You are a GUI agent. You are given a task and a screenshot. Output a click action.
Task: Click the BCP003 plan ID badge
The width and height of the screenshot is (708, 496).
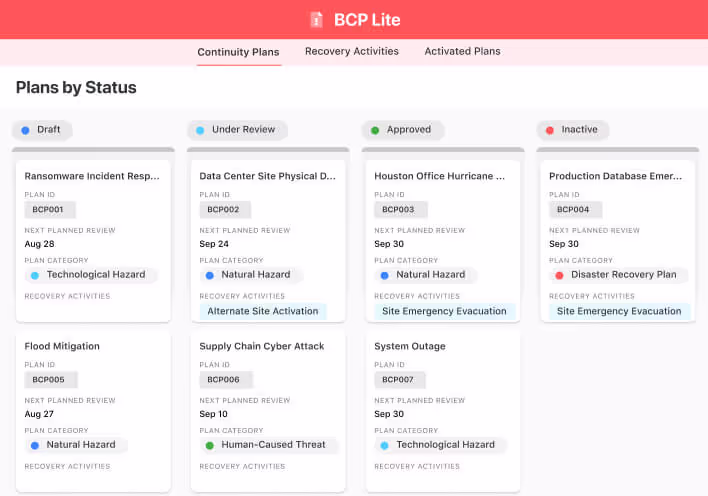[400, 210]
